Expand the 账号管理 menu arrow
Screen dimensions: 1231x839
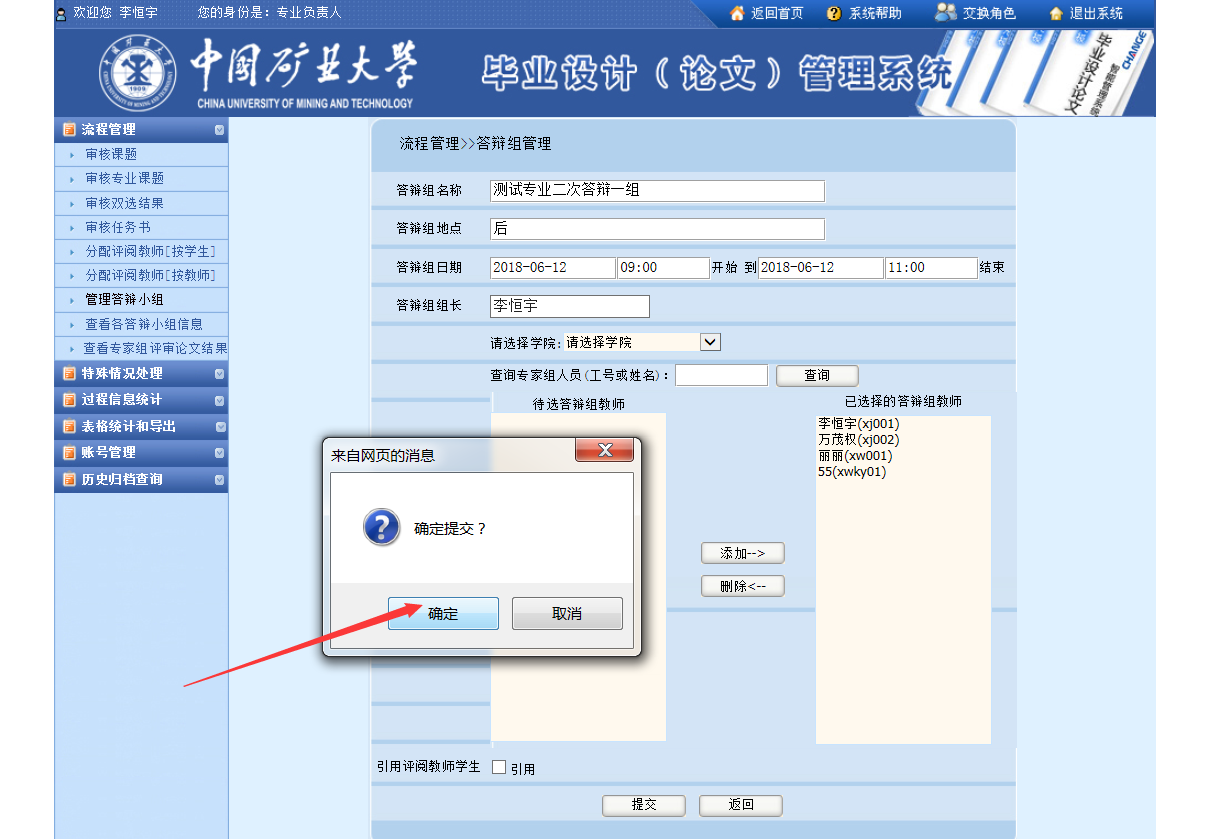pyautogui.click(x=219, y=453)
